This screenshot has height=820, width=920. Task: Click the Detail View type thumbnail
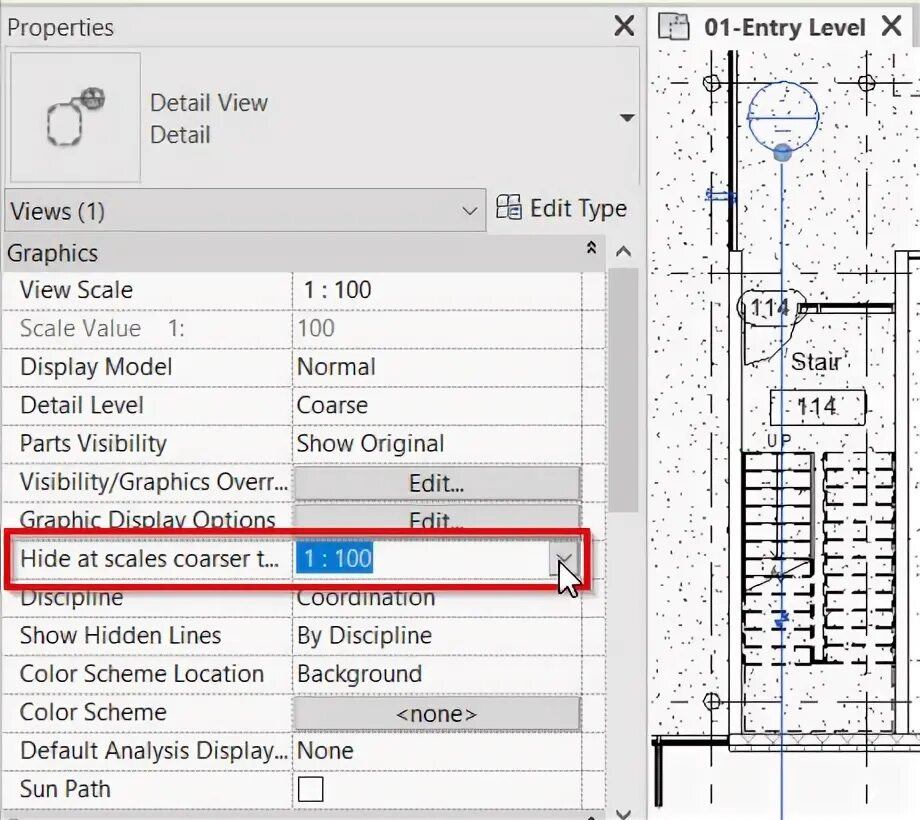point(75,117)
